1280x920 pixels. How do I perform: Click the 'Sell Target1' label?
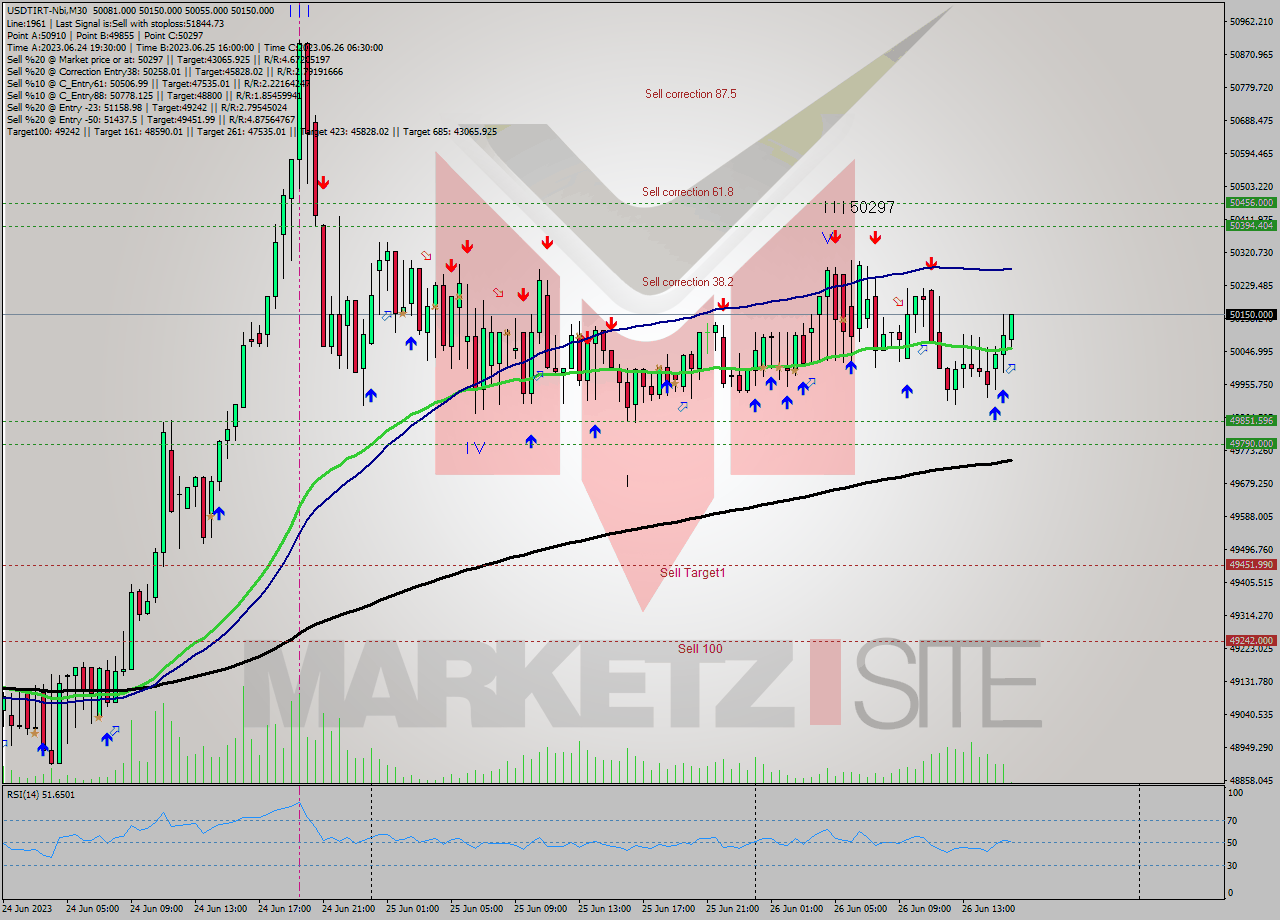pos(692,573)
